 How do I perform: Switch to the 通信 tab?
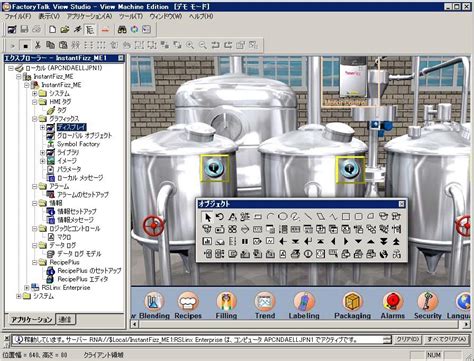(65, 320)
